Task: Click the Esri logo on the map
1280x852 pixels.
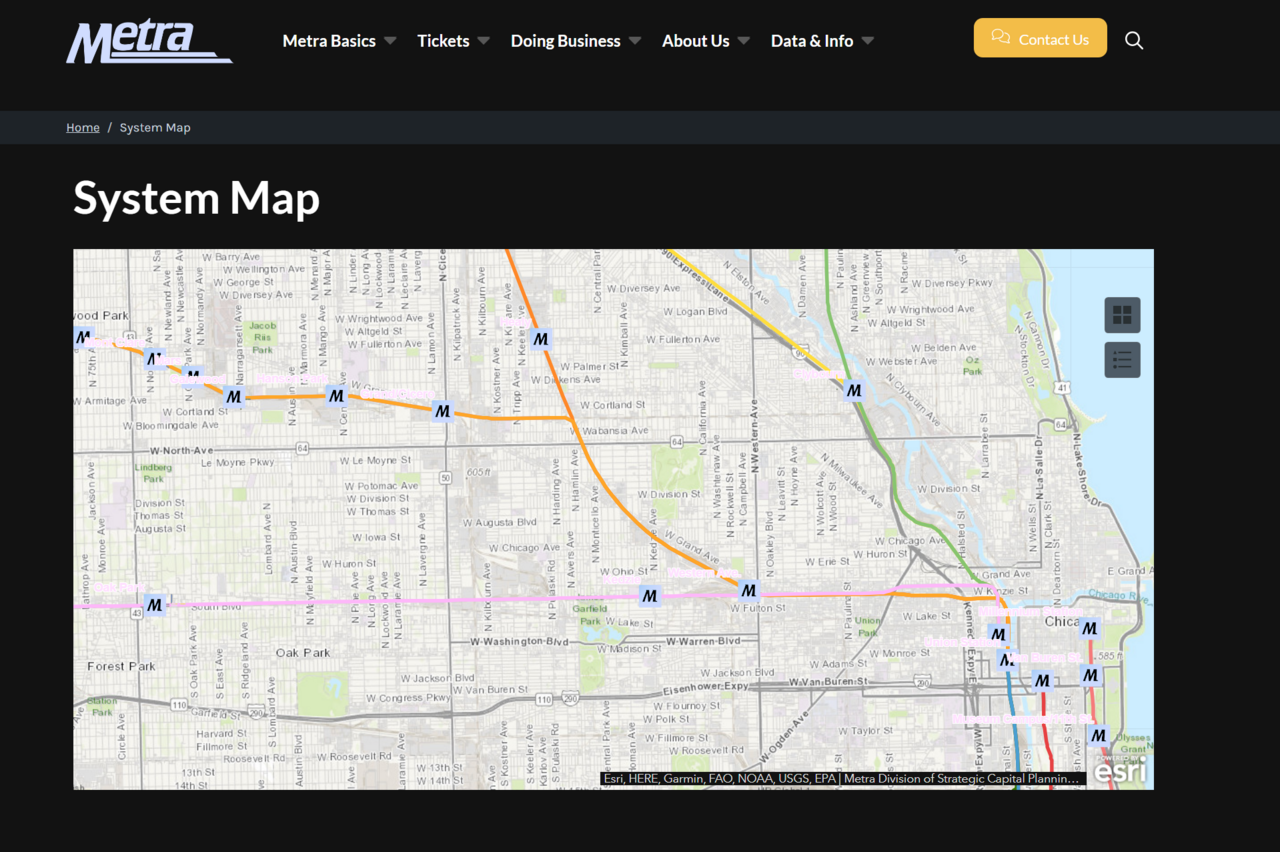Action: pos(1118,772)
